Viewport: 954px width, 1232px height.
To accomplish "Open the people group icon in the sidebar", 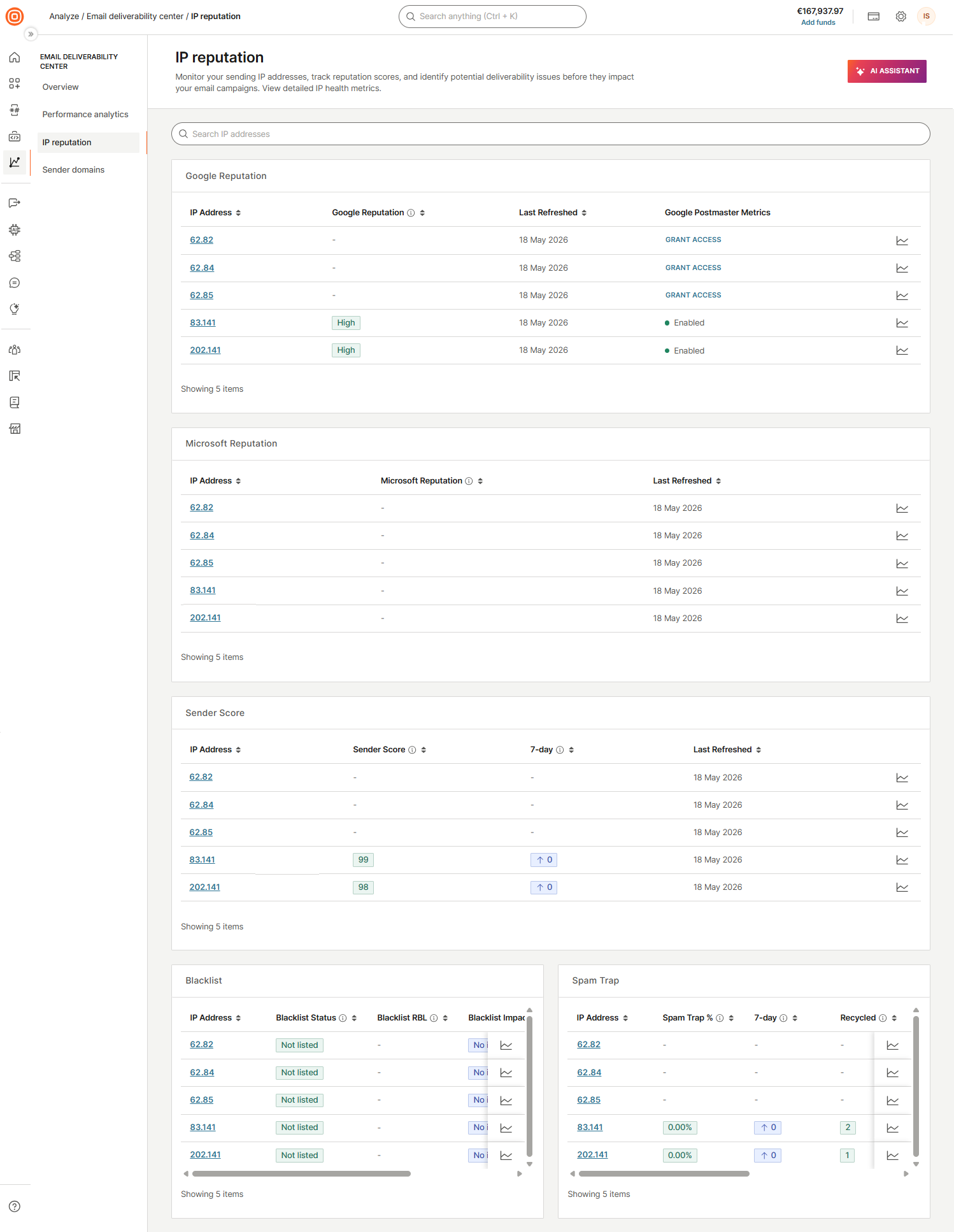I will click(x=15, y=350).
